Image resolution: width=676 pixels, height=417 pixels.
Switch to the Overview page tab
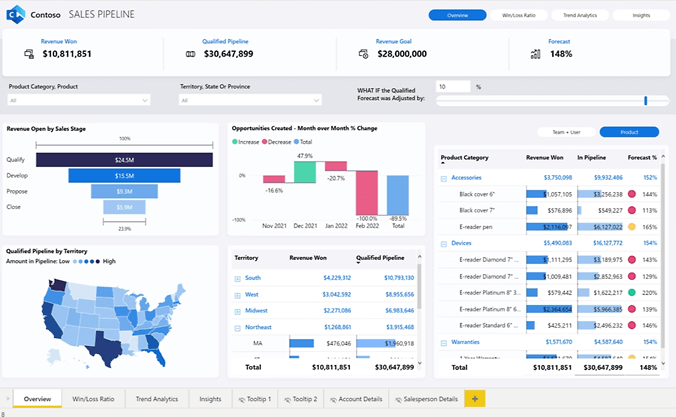point(38,399)
